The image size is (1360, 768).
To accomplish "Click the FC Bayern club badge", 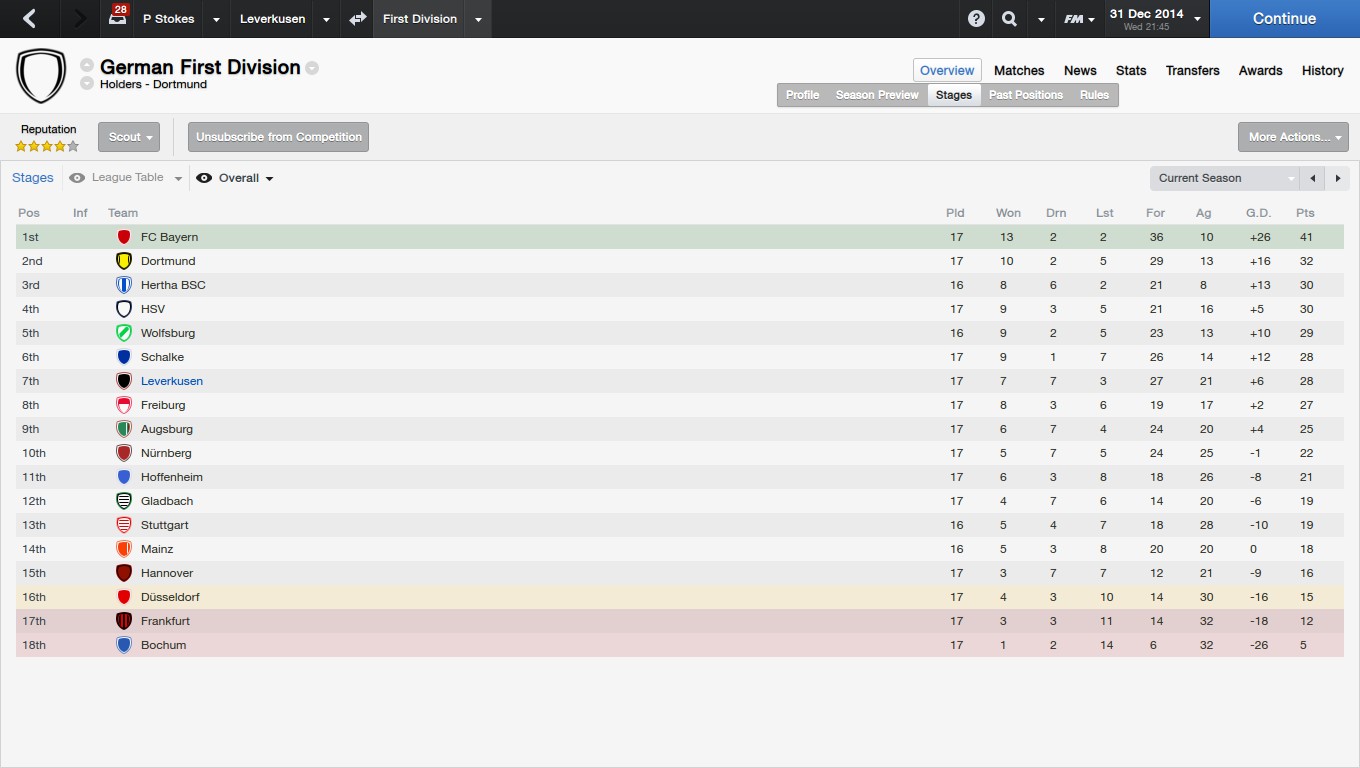I will tap(124, 237).
